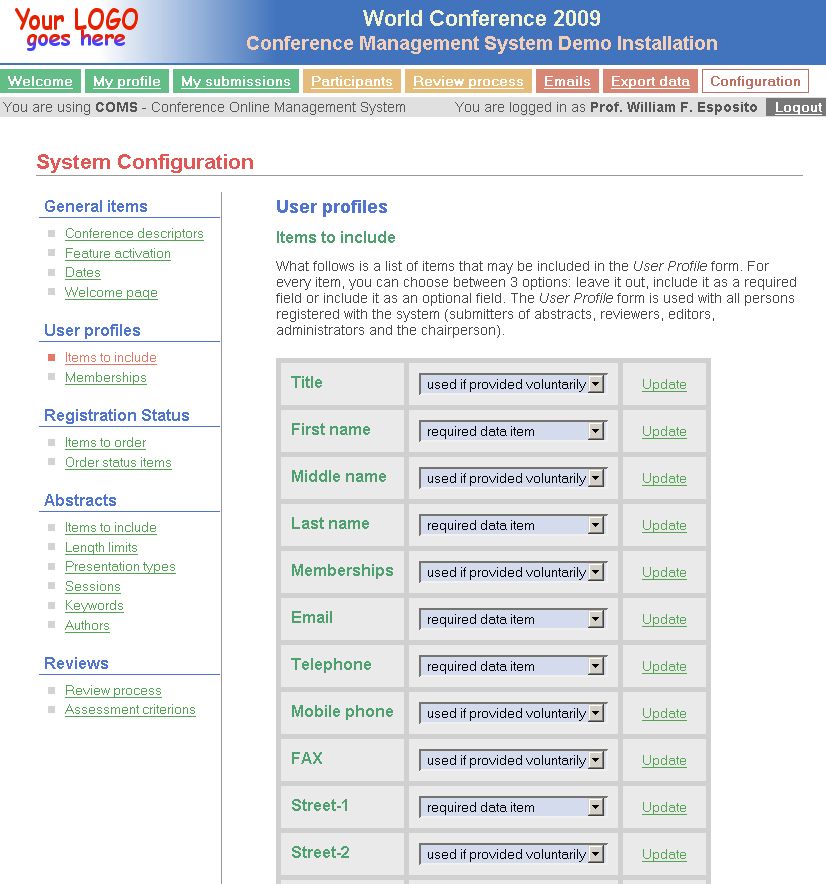The height and width of the screenshot is (884, 826).
Task: Open Reviews Review process sidebar link
Action: [113, 691]
